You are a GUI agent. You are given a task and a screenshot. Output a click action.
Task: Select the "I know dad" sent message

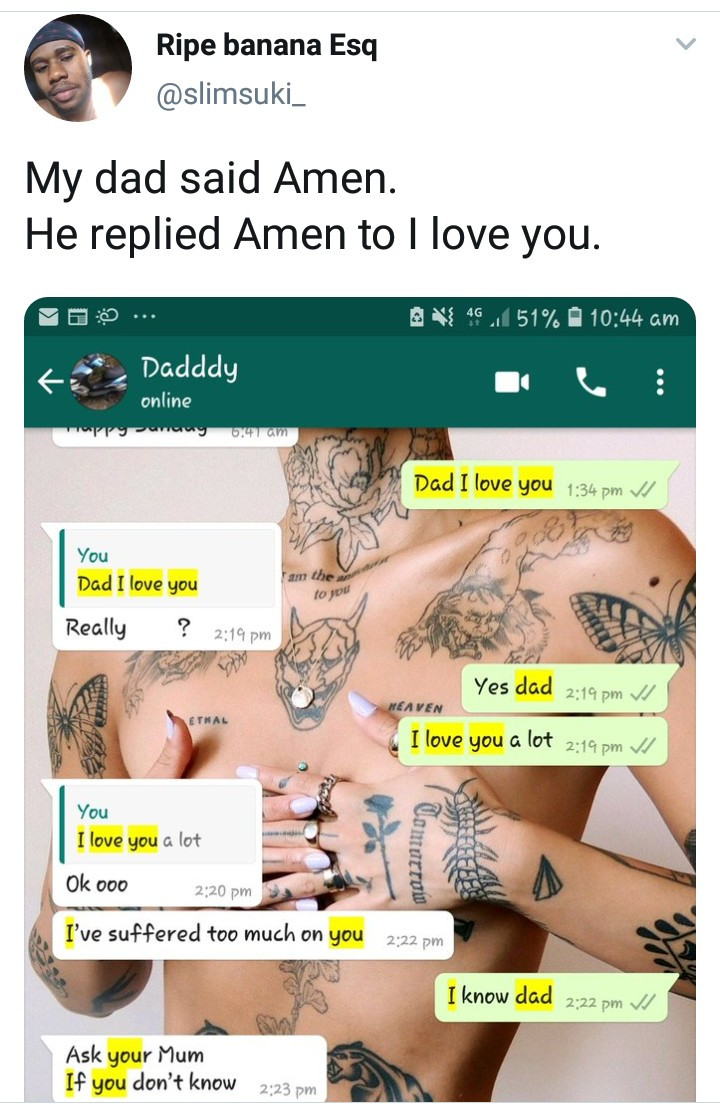(x=552, y=998)
